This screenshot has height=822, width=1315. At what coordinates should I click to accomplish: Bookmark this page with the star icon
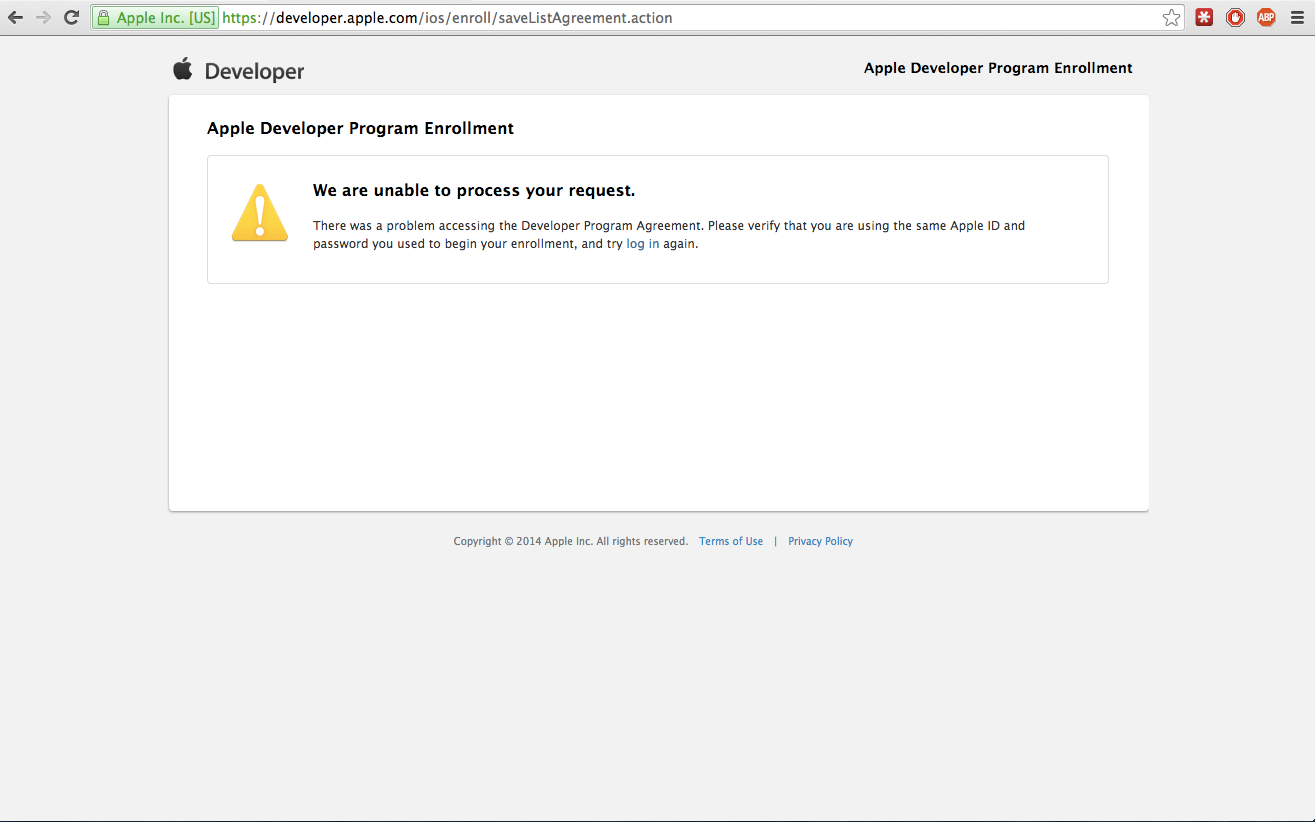click(x=1171, y=18)
